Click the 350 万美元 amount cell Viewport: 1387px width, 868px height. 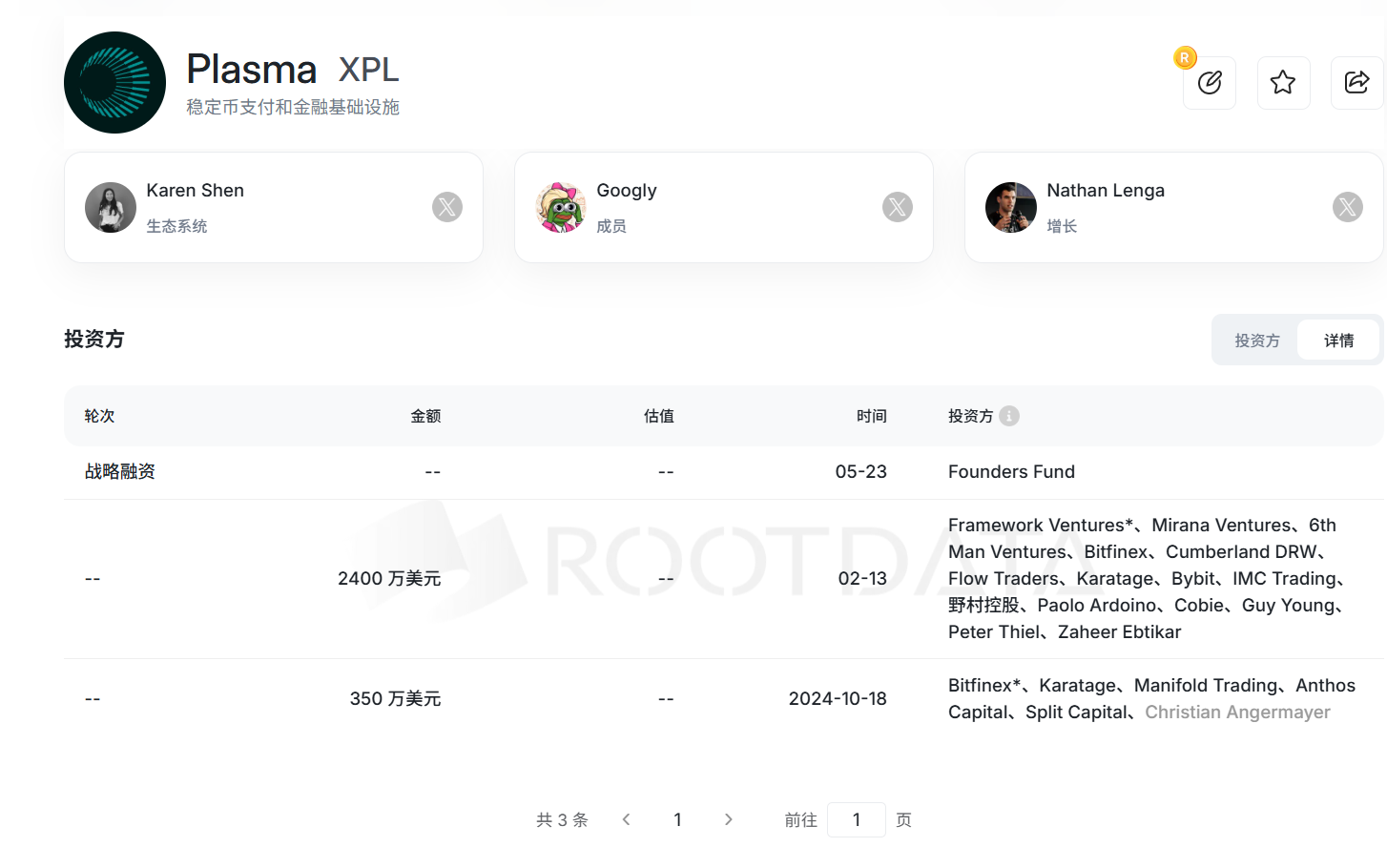pos(395,698)
